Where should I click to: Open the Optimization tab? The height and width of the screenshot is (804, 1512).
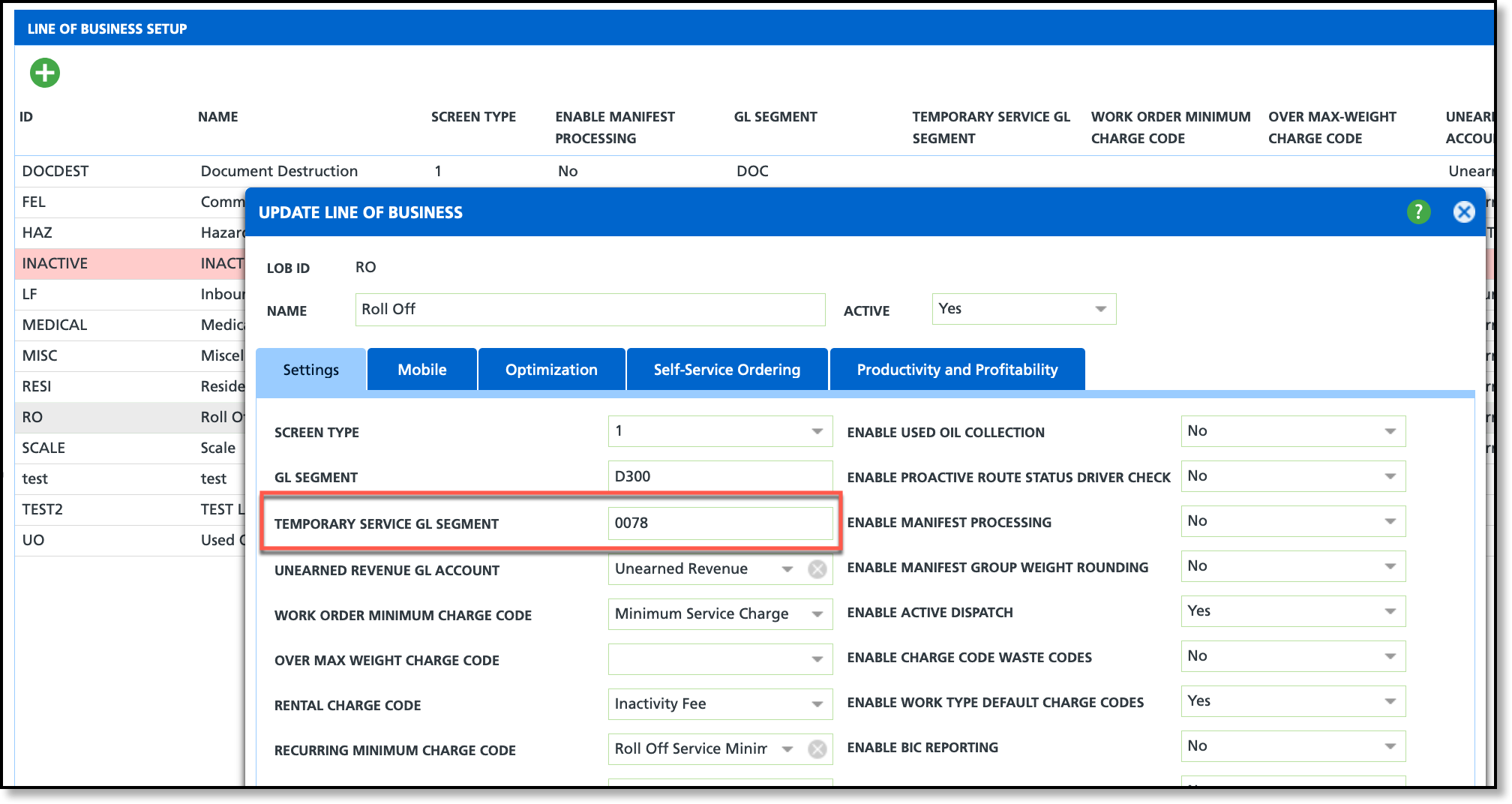tap(551, 370)
